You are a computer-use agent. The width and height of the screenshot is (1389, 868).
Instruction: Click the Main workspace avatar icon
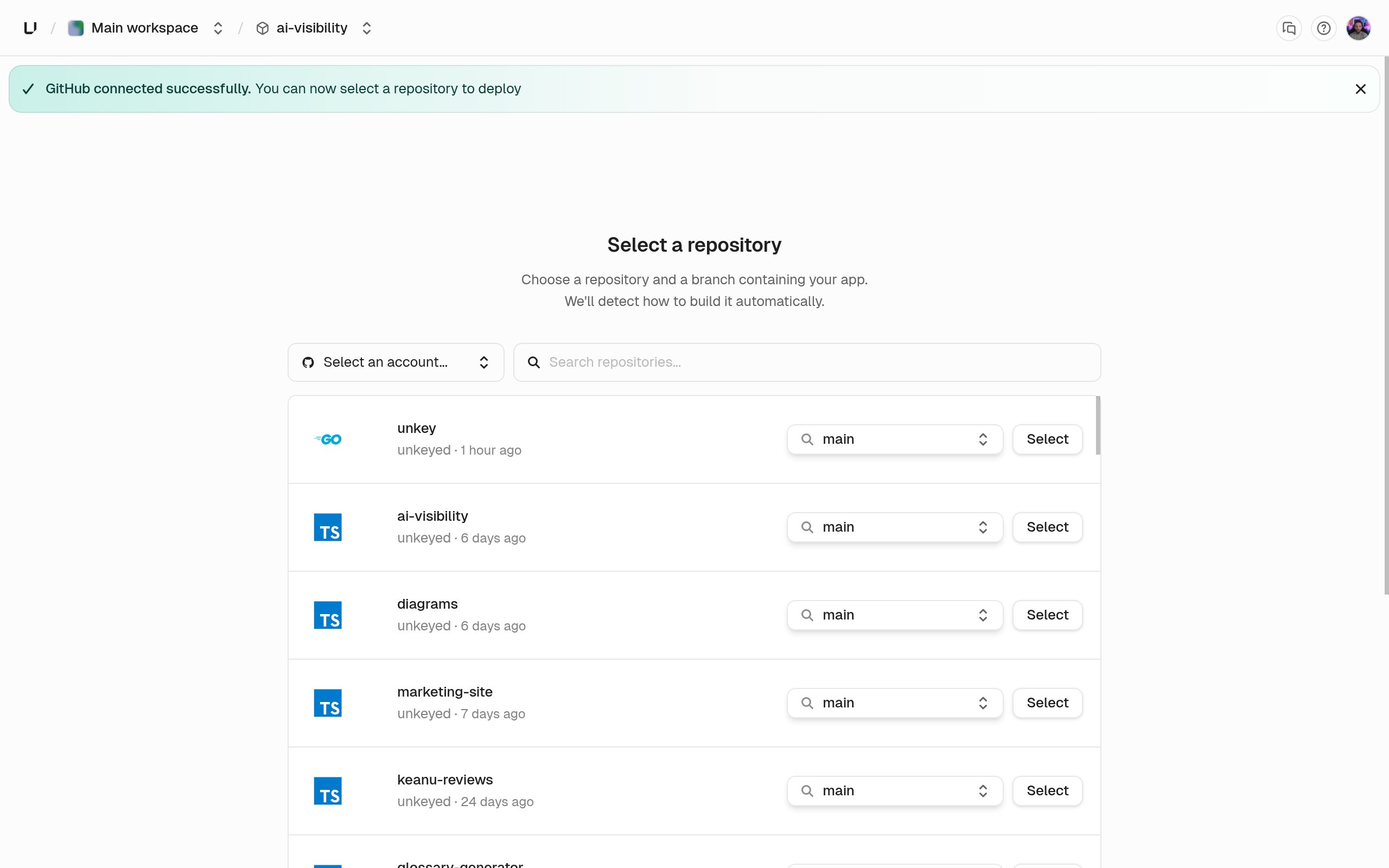pyautogui.click(x=76, y=28)
